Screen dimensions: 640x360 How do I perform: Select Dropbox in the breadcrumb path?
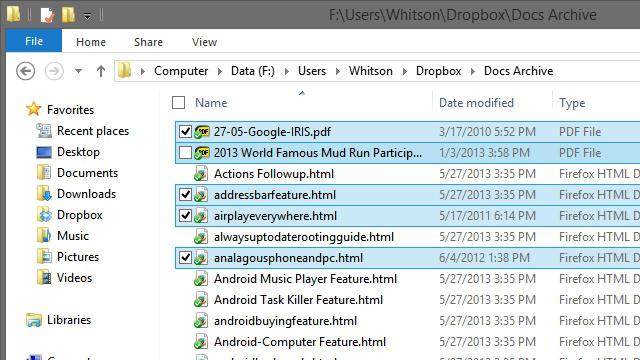click(438, 71)
